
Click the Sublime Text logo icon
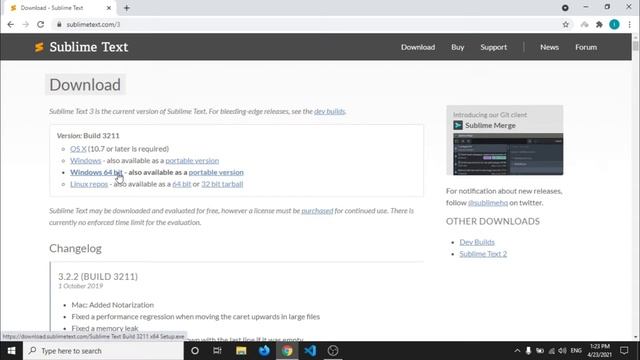[39, 47]
